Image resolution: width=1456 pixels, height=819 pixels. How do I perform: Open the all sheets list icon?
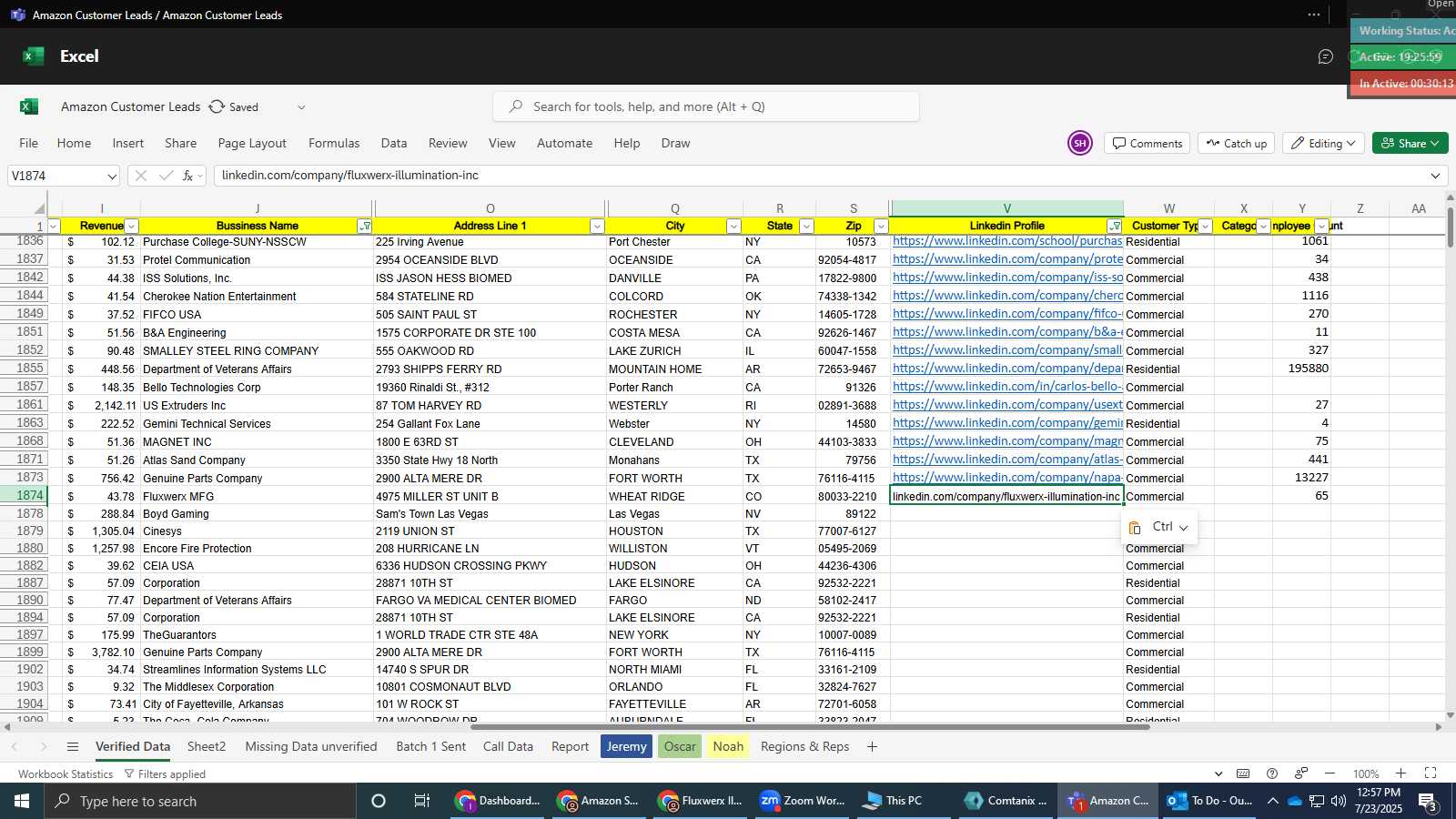[x=73, y=746]
